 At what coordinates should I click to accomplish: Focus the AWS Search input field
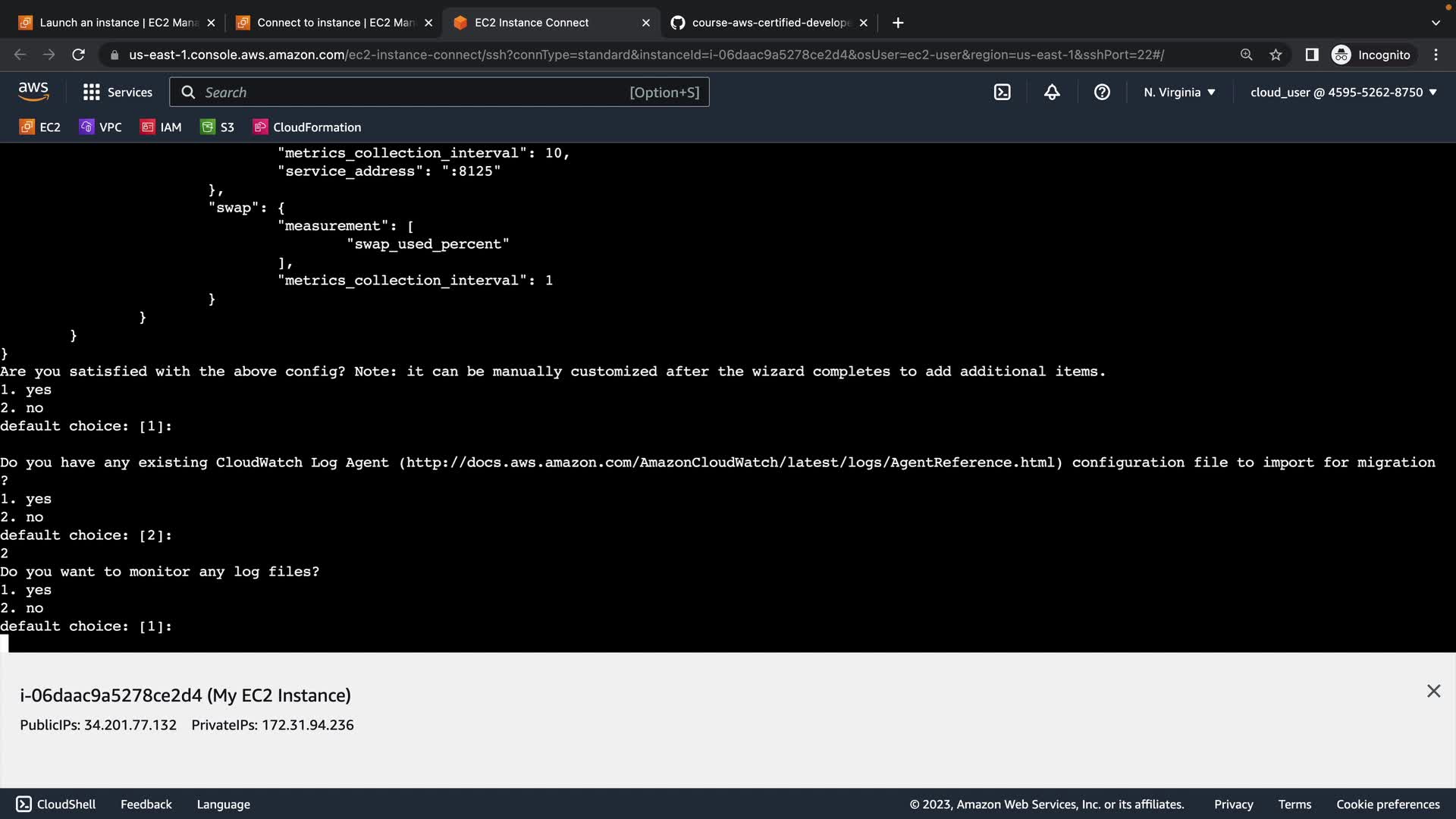tap(409, 93)
